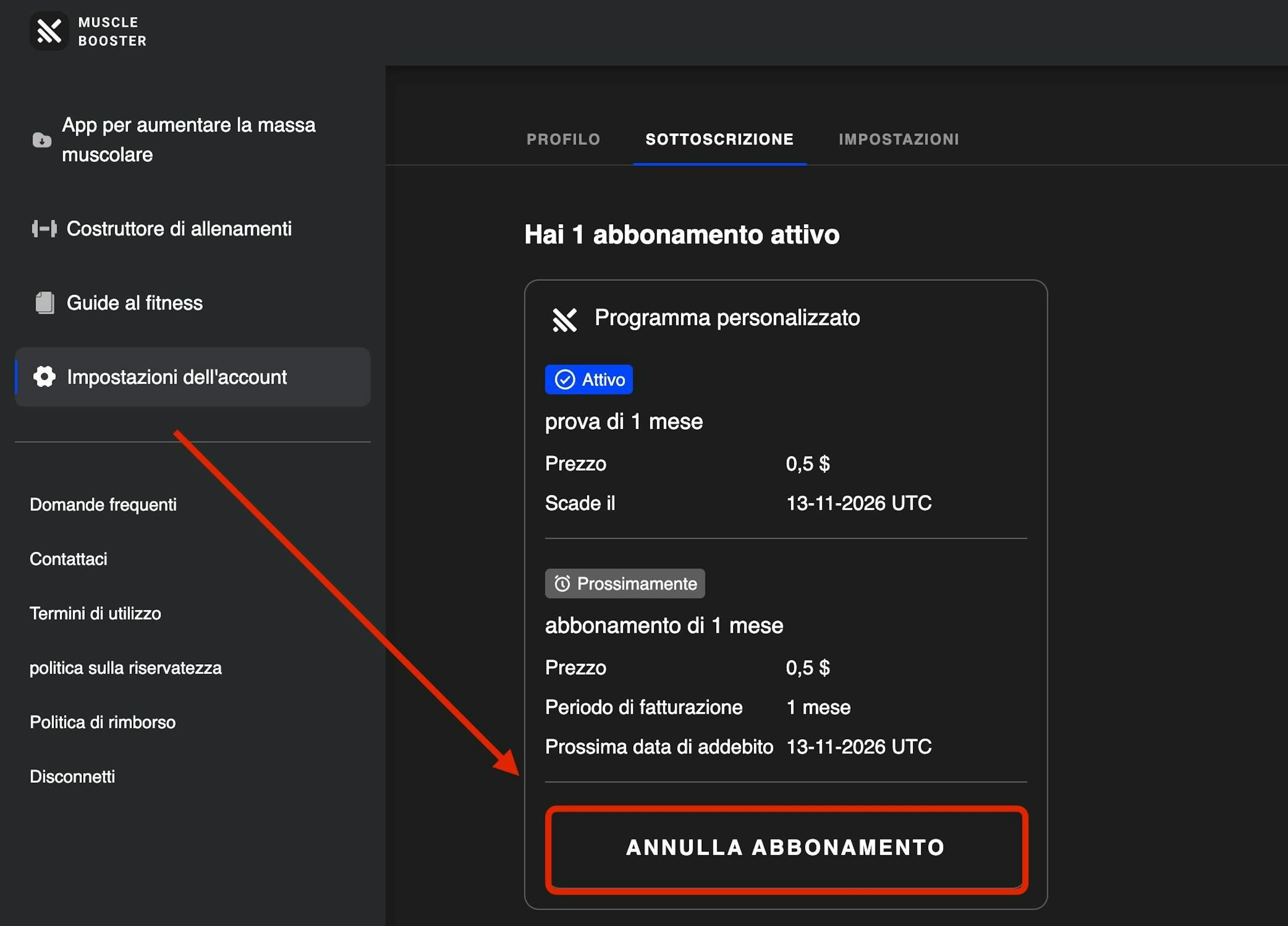Click the dumbbell icon for Costruttore di allenamenti

[44, 228]
